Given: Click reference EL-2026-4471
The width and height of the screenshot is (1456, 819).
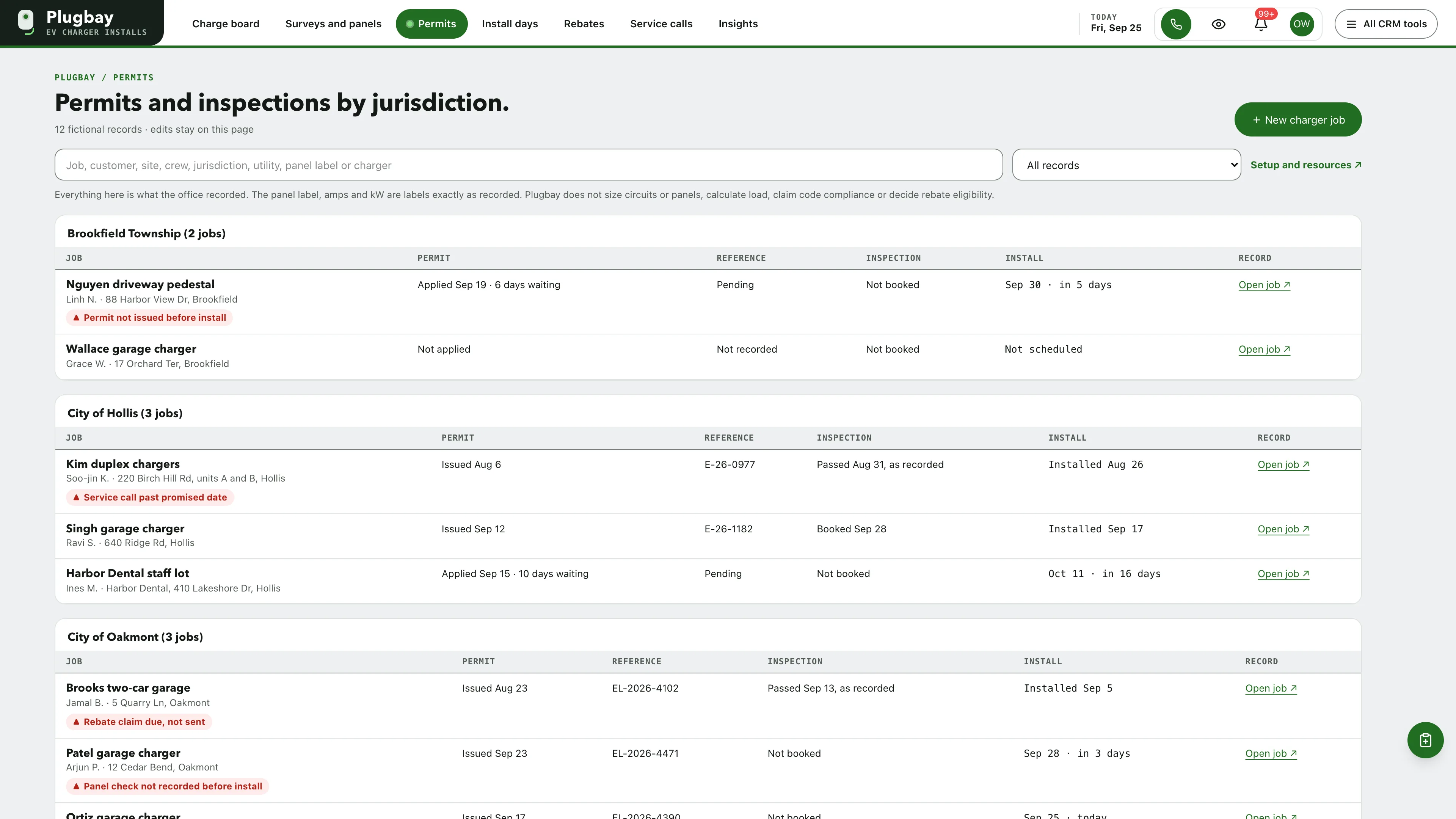Looking at the screenshot, I should 645,753.
